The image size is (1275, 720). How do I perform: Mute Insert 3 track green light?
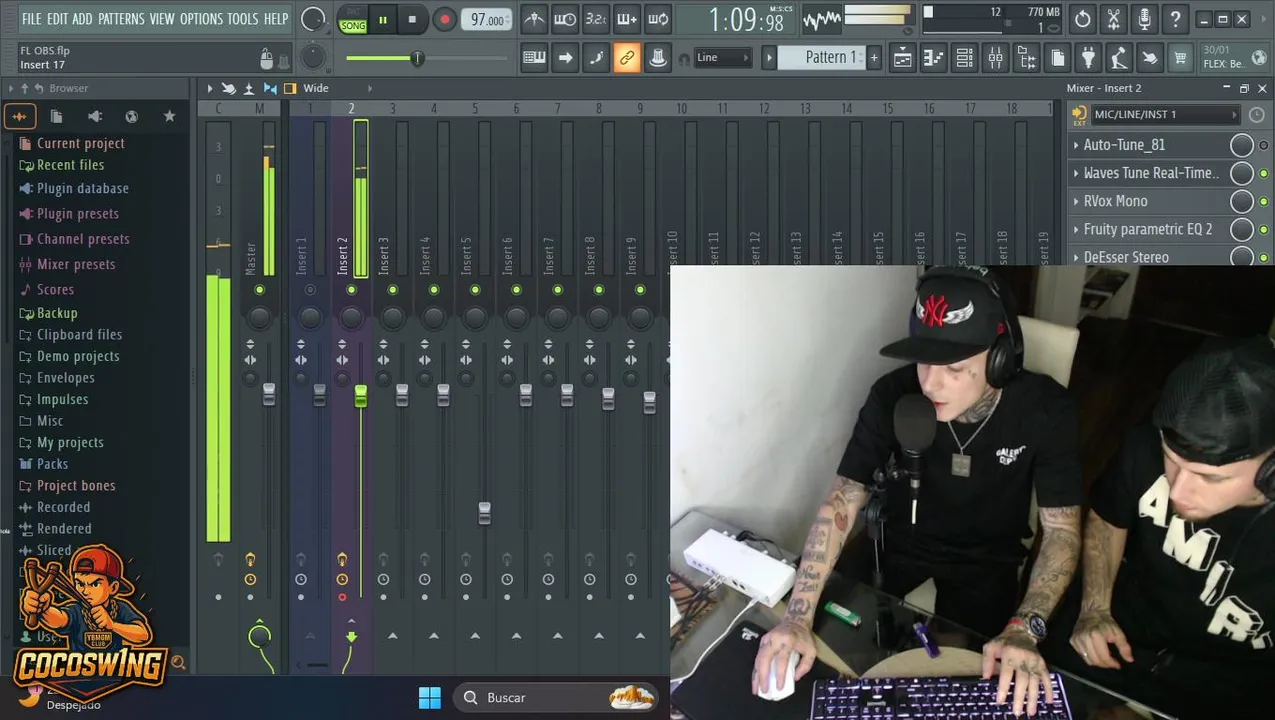click(x=392, y=290)
